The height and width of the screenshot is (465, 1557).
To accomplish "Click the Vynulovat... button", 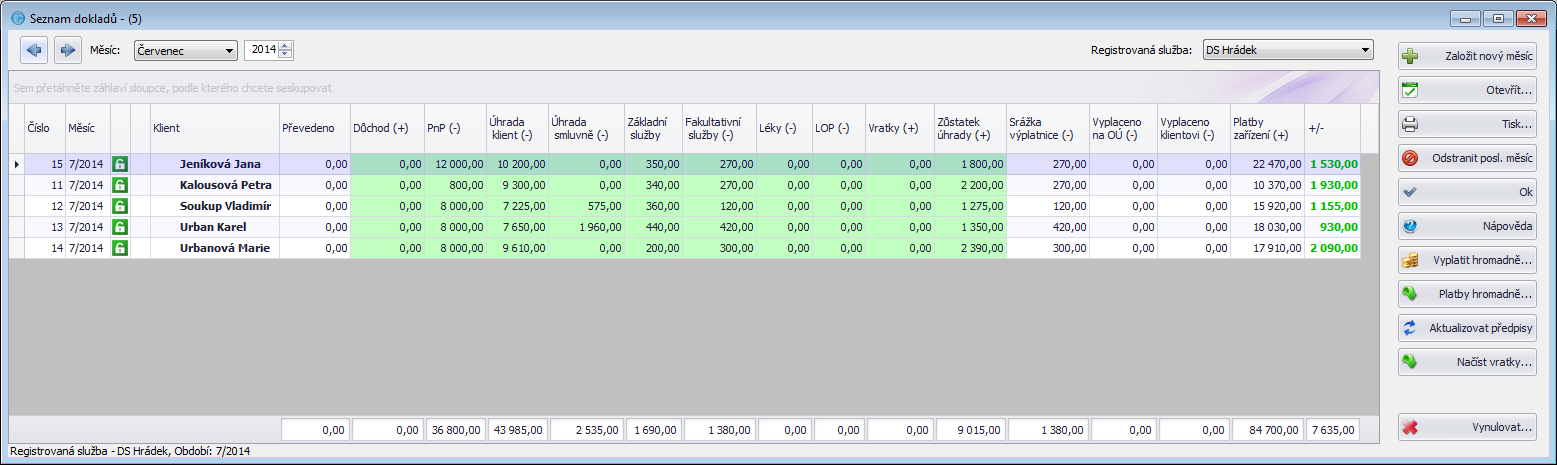I will tap(1467, 427).
